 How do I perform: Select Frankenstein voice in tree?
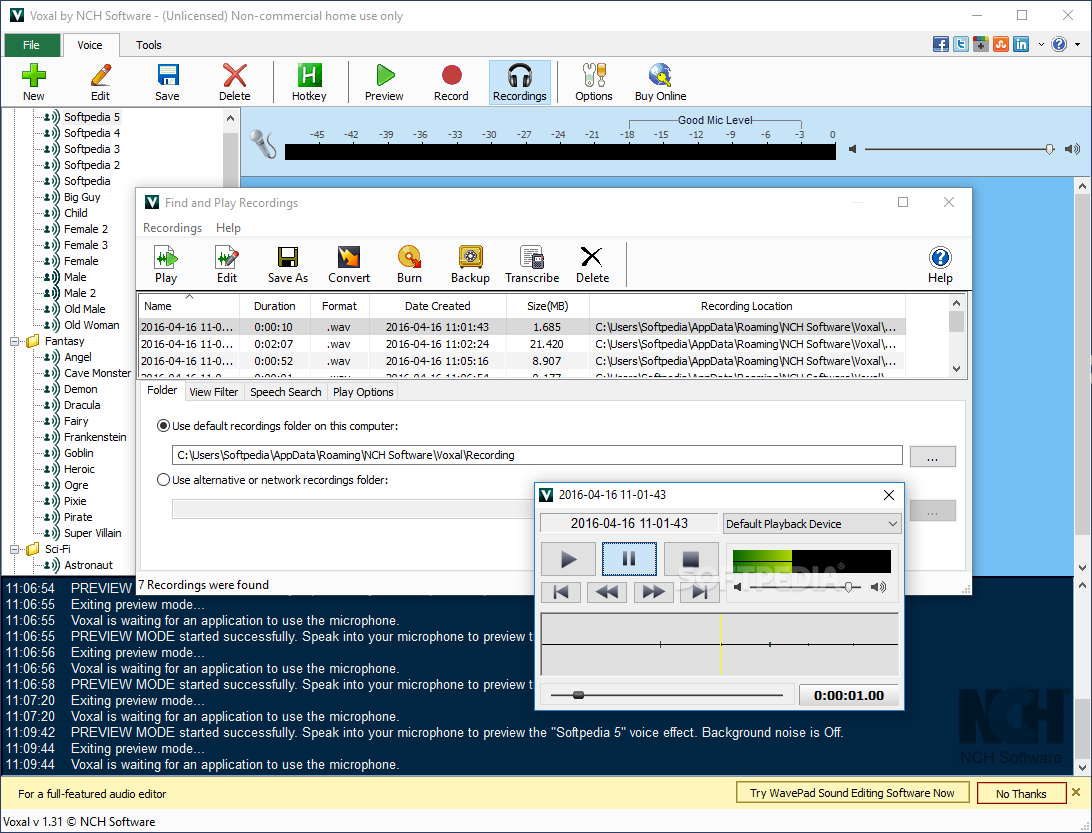95,437
